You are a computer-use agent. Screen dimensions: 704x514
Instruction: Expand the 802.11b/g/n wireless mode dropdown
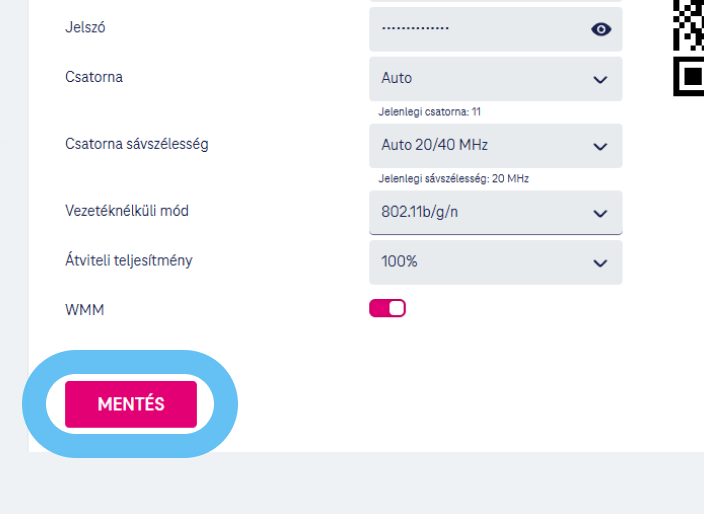tap(480, 212)
